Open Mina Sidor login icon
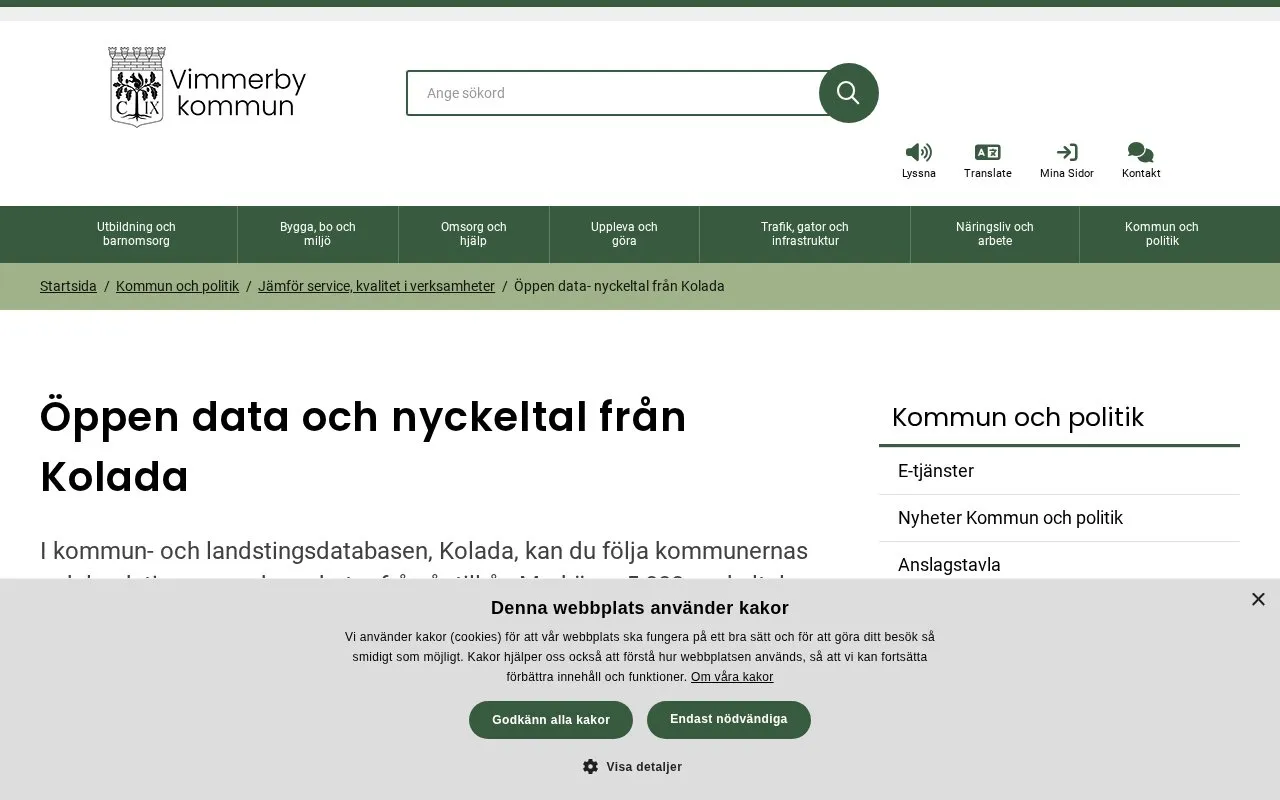Screen dimensions: 1280x800 pos(1066,152)
